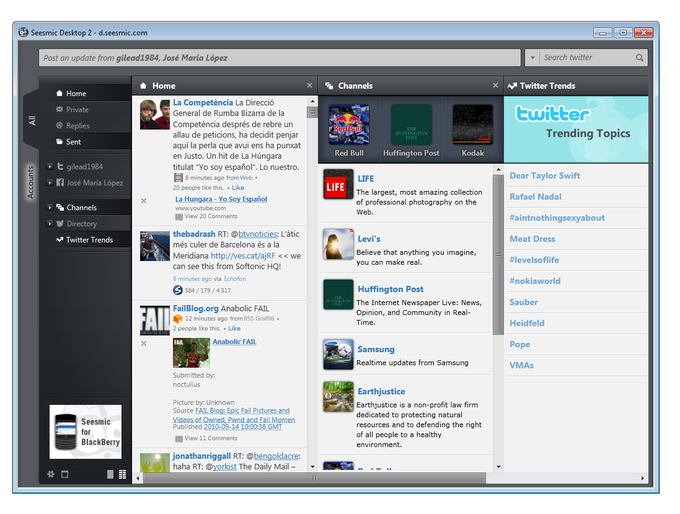Expand the Channels sidebar item

50,207
